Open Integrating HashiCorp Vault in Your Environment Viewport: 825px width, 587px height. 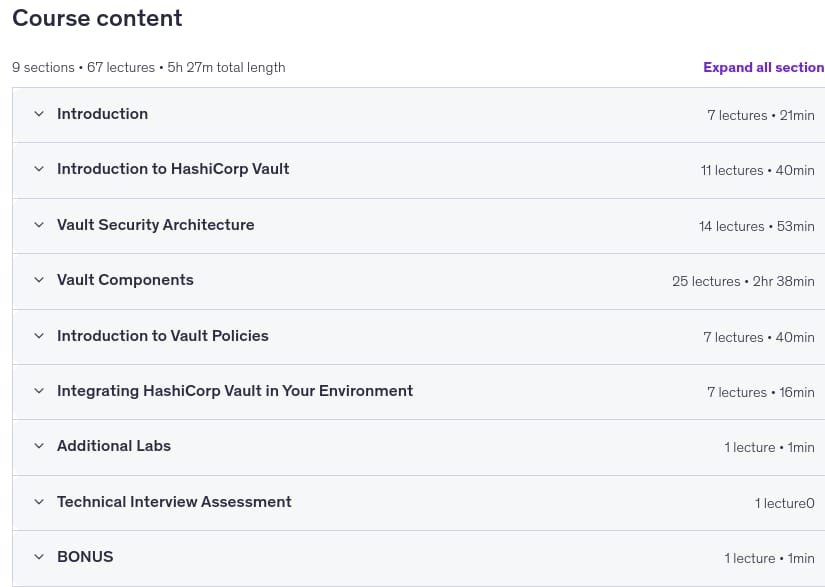pos(235,391)
